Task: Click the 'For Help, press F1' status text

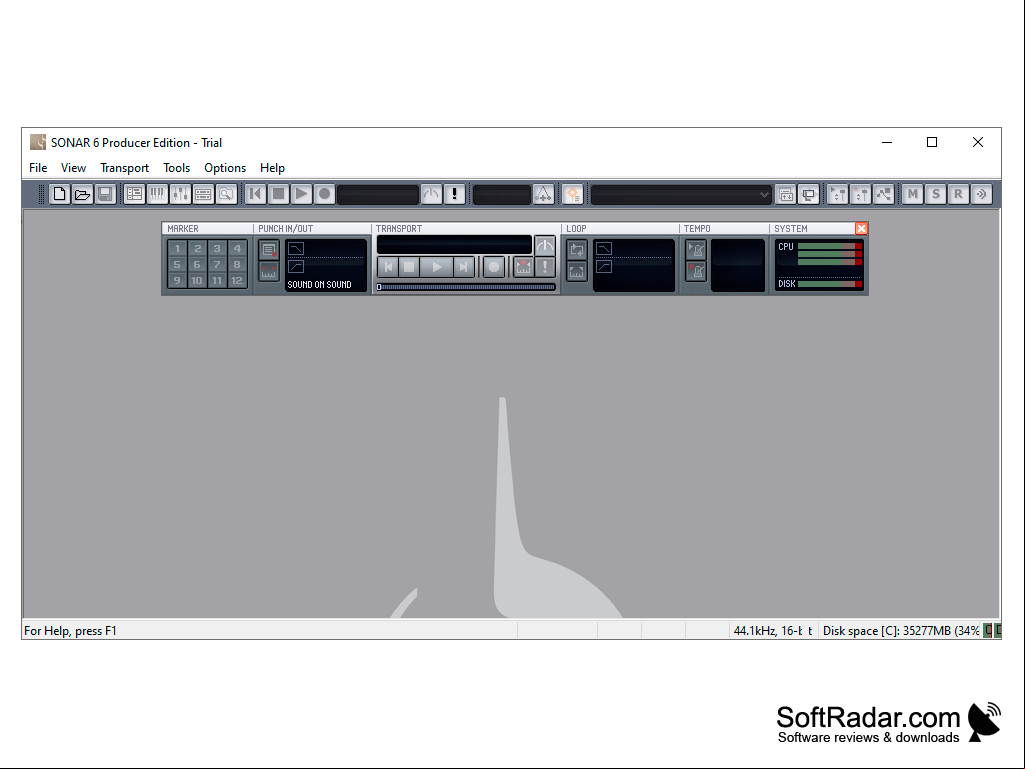Action: tap(71, 631)
